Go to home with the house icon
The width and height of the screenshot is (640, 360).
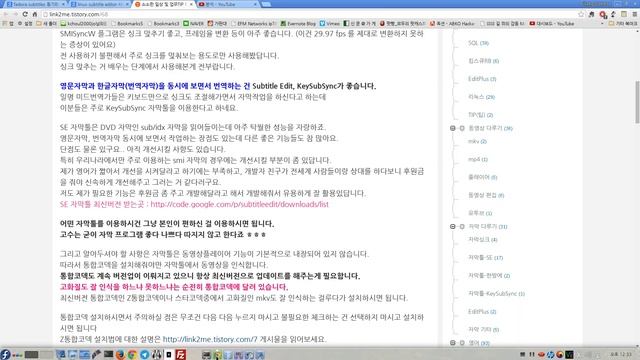[35, 14]
